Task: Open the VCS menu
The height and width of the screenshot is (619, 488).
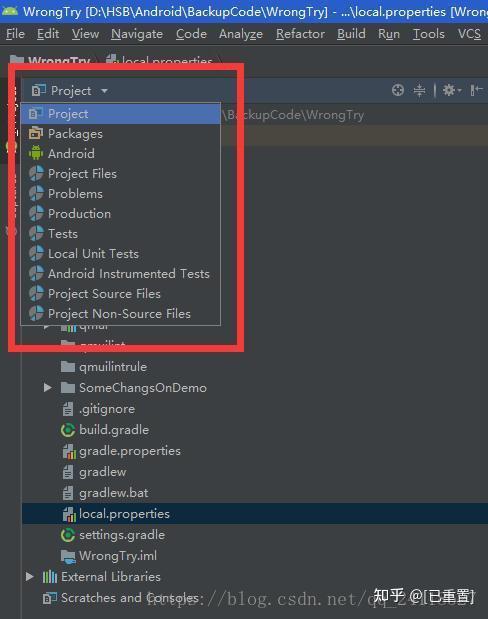Action: point(469,34)
